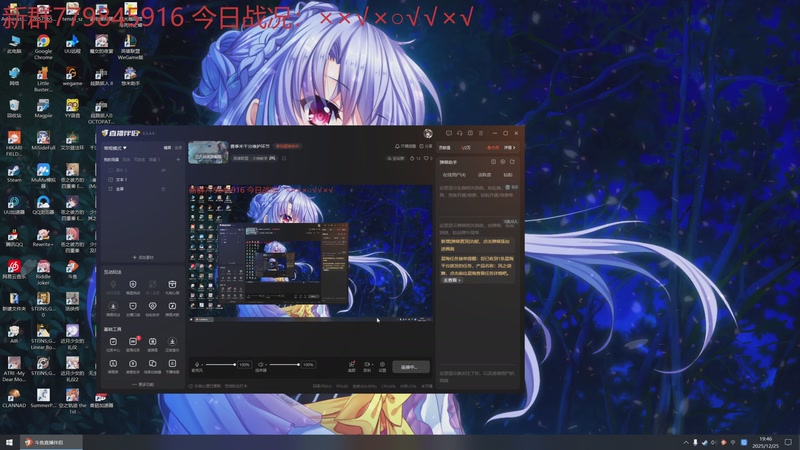
Task: Open the microphone device dropdown arrow
Action: coord(203,365)
